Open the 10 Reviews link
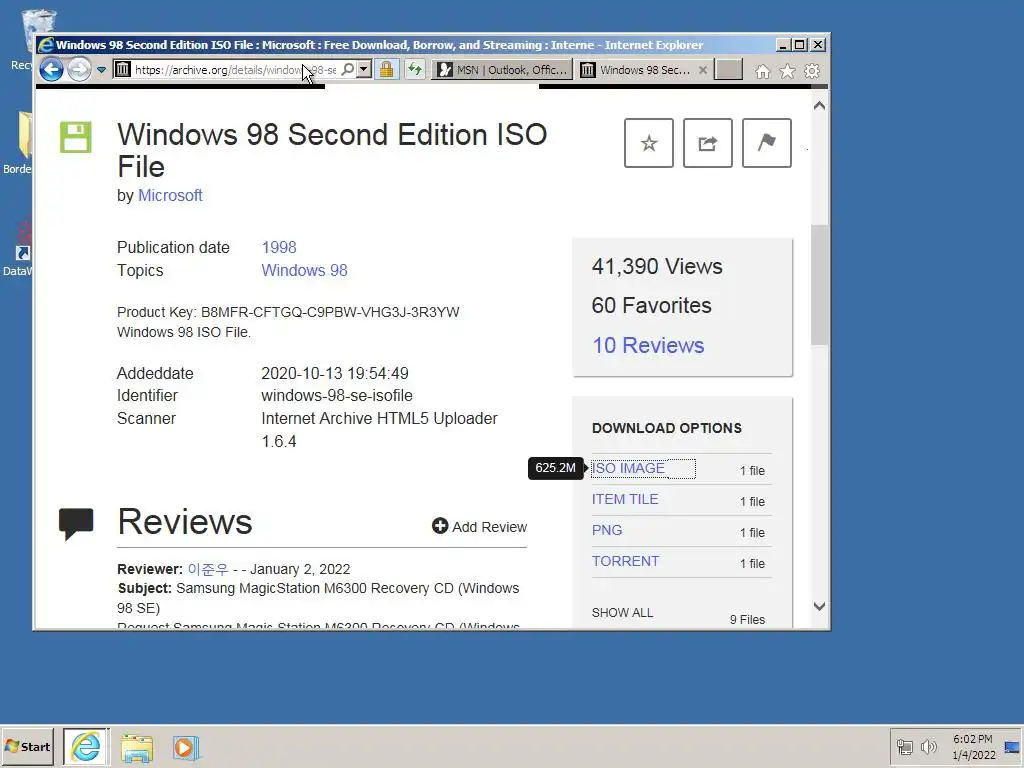 click(x=648, y=345)
